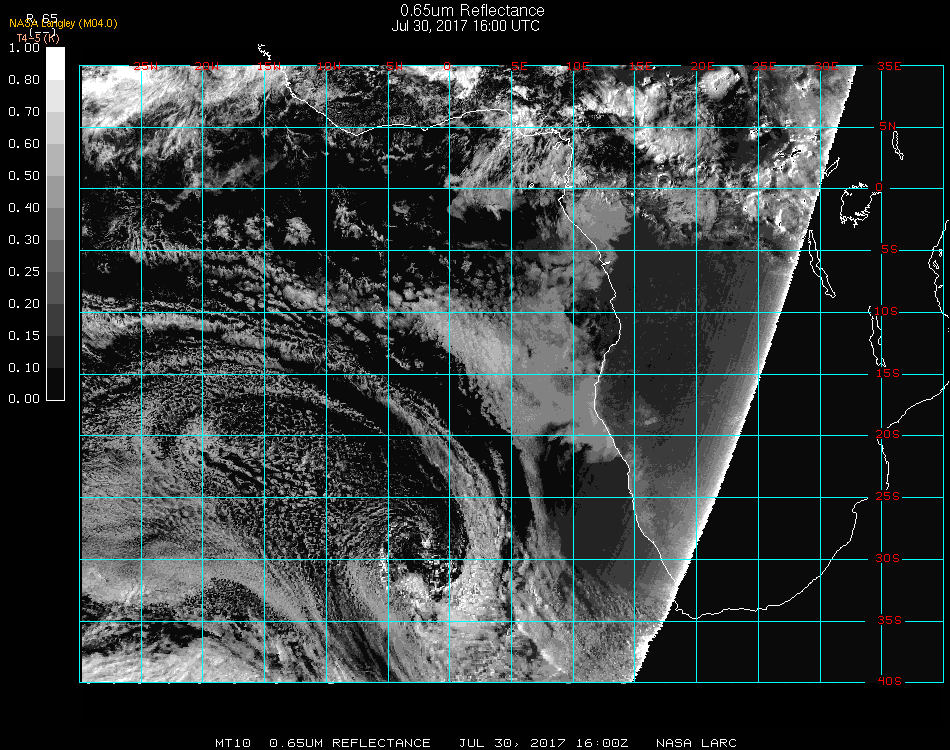950x750 pixels.
Task: Pick the 5N latitude label
Action: point(888,126)
